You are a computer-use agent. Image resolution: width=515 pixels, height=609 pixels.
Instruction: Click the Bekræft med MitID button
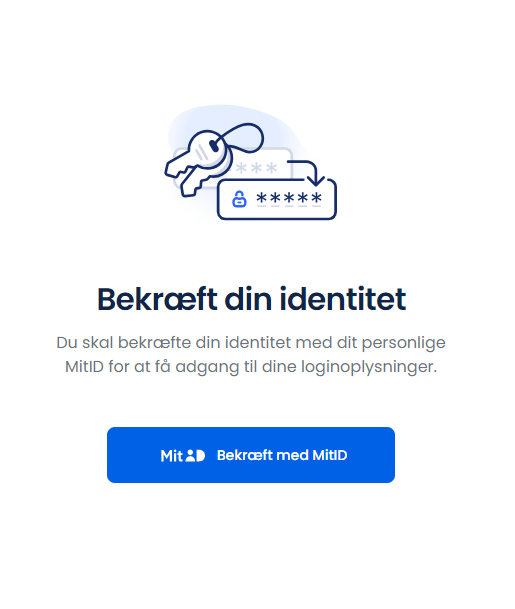[251, 455]
